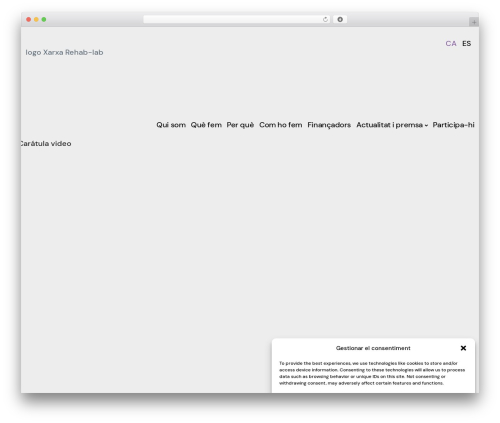The width and height of the screenshot is (500, 423).
Task: Click the Caràtula video placeholder
Action: pyautogui.click(x=46, y=144)
